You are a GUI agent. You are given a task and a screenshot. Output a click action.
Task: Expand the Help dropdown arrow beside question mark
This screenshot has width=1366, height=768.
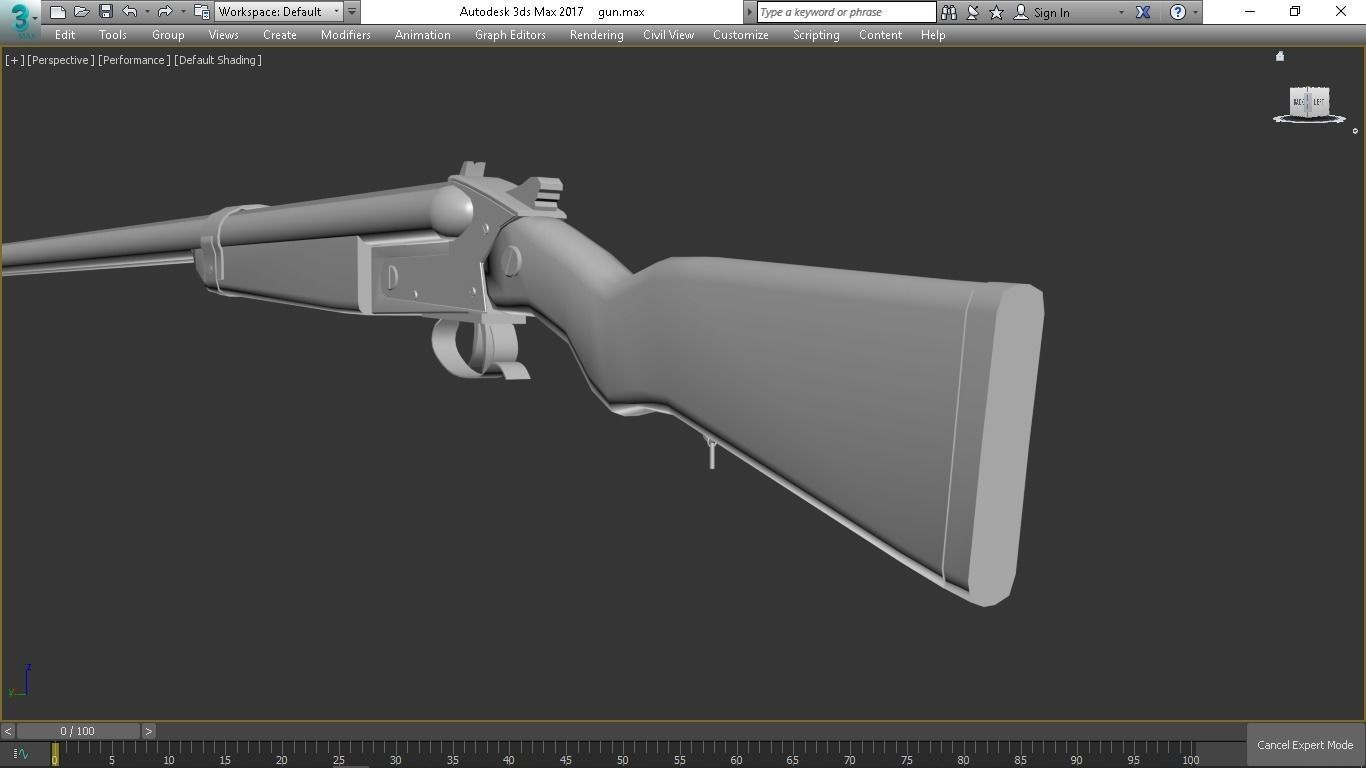[x=1195, y=12]
